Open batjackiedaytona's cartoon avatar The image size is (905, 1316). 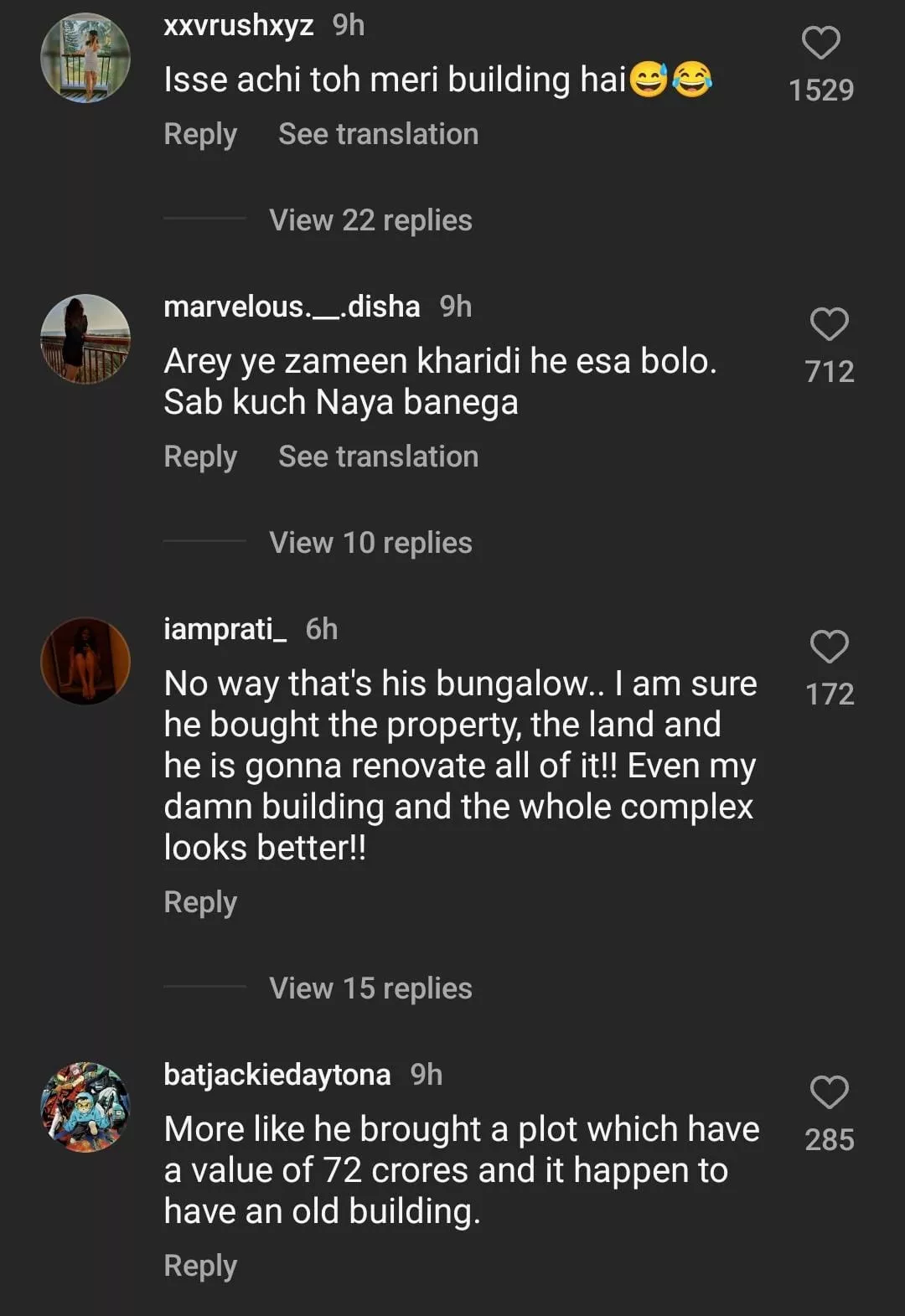85,1107
